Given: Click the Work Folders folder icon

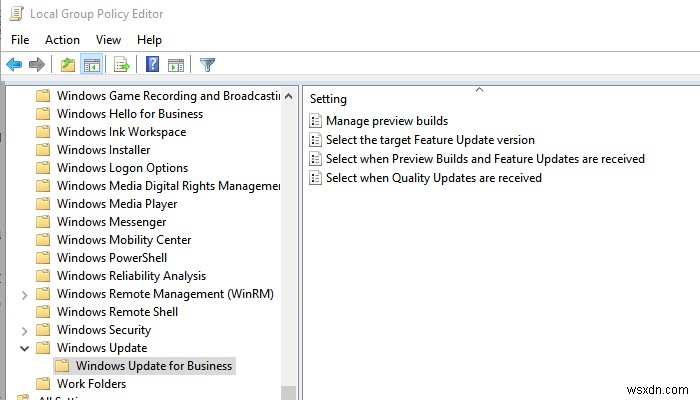Looking at the screenshot, I should [43, 383].
